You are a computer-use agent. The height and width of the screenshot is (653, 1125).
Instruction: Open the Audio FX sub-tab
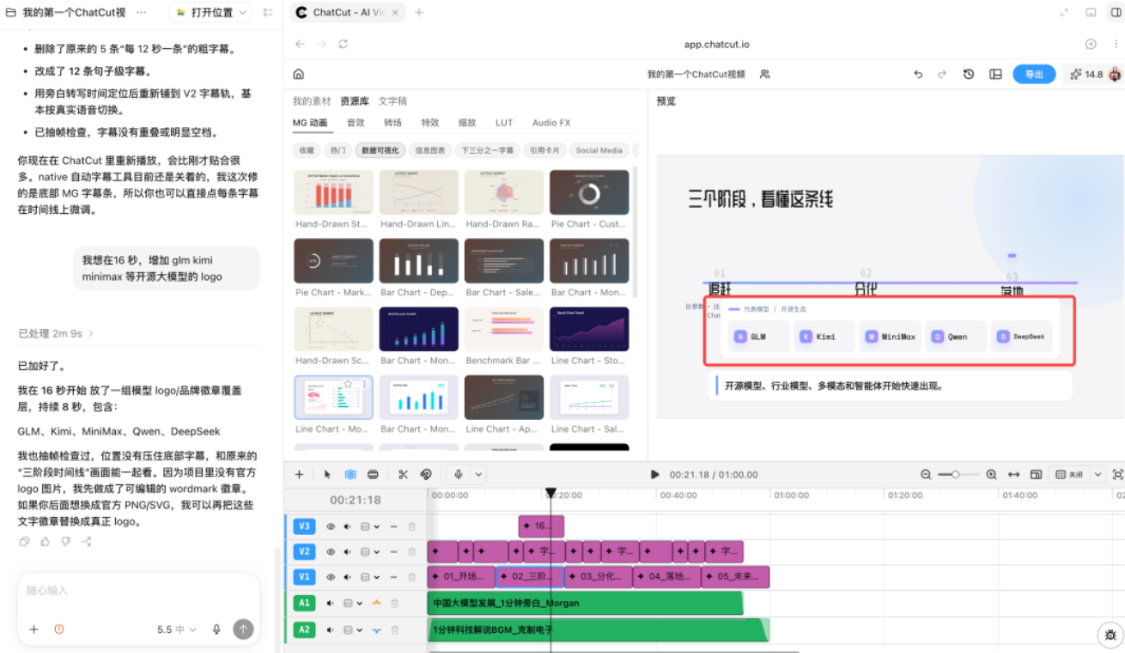click(551, 123)
